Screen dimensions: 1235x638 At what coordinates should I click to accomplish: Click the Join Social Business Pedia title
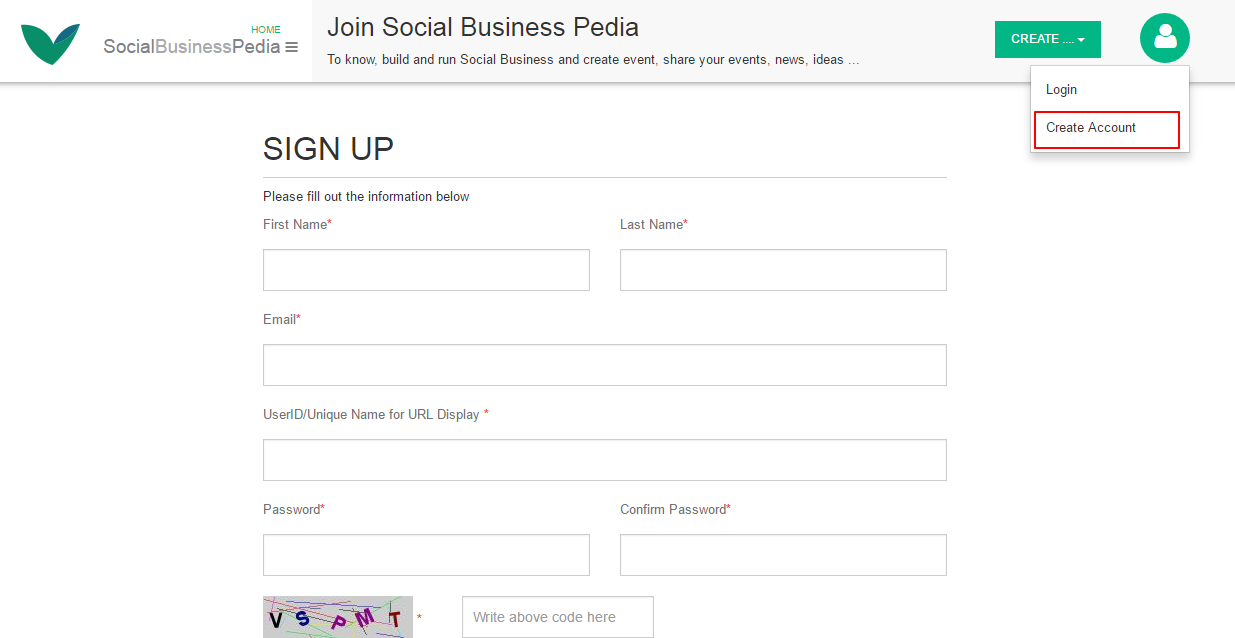pyautogui.click(x=483, y=27)
